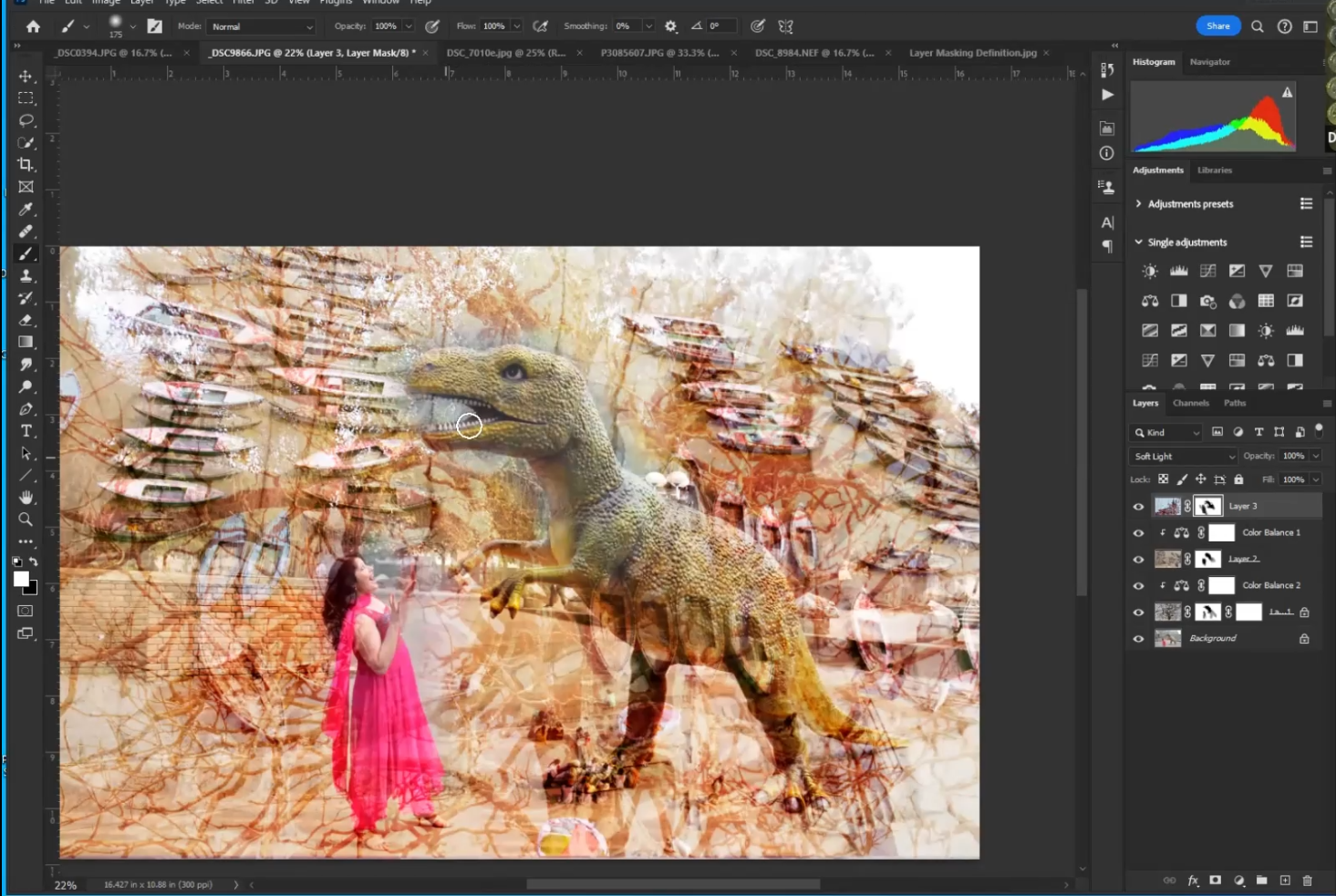
Task: Select the Crop tool
Action: point(26,165)
